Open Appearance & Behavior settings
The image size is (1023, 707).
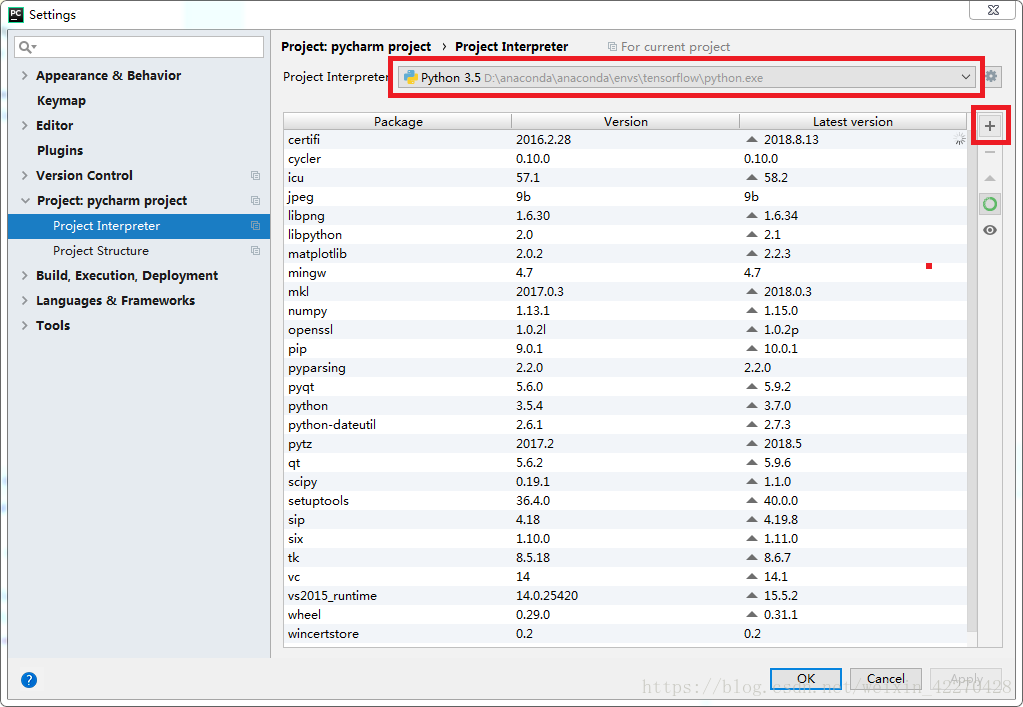(108, 76)
